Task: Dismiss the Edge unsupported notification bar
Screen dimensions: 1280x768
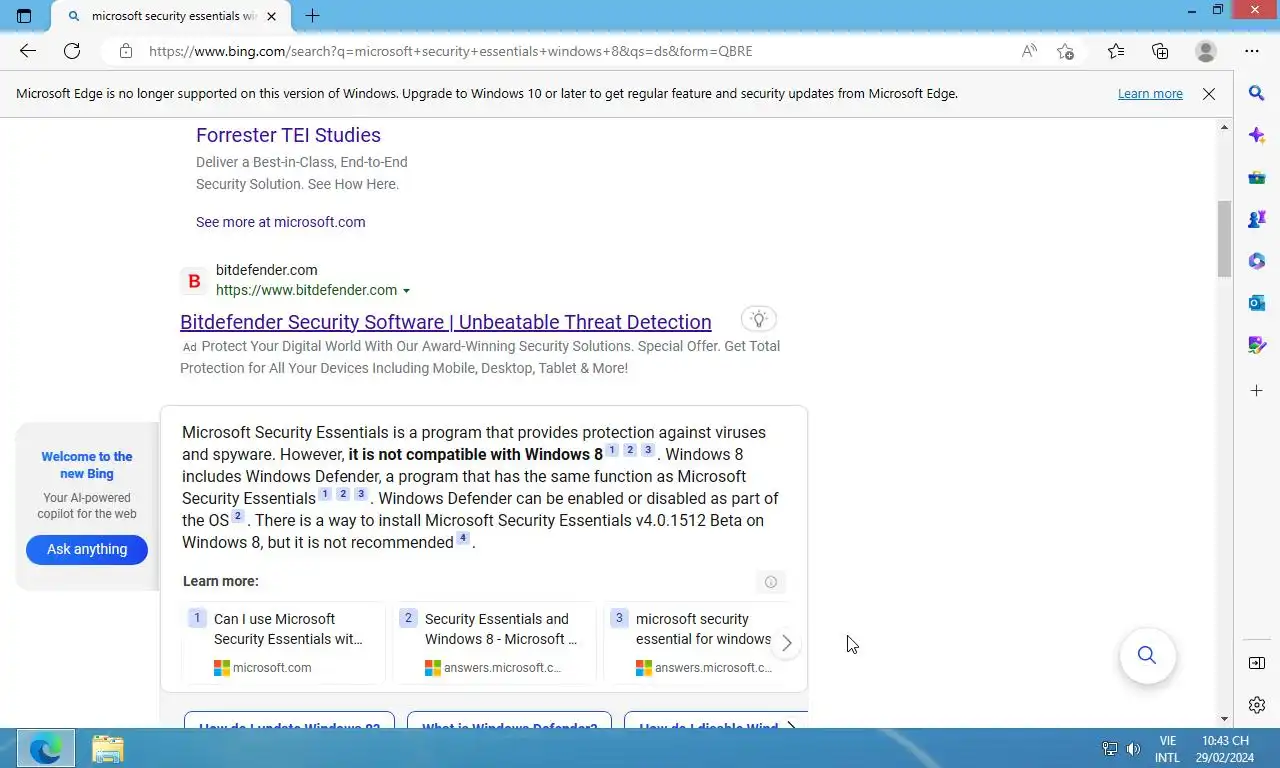Action: [1209, 94]
